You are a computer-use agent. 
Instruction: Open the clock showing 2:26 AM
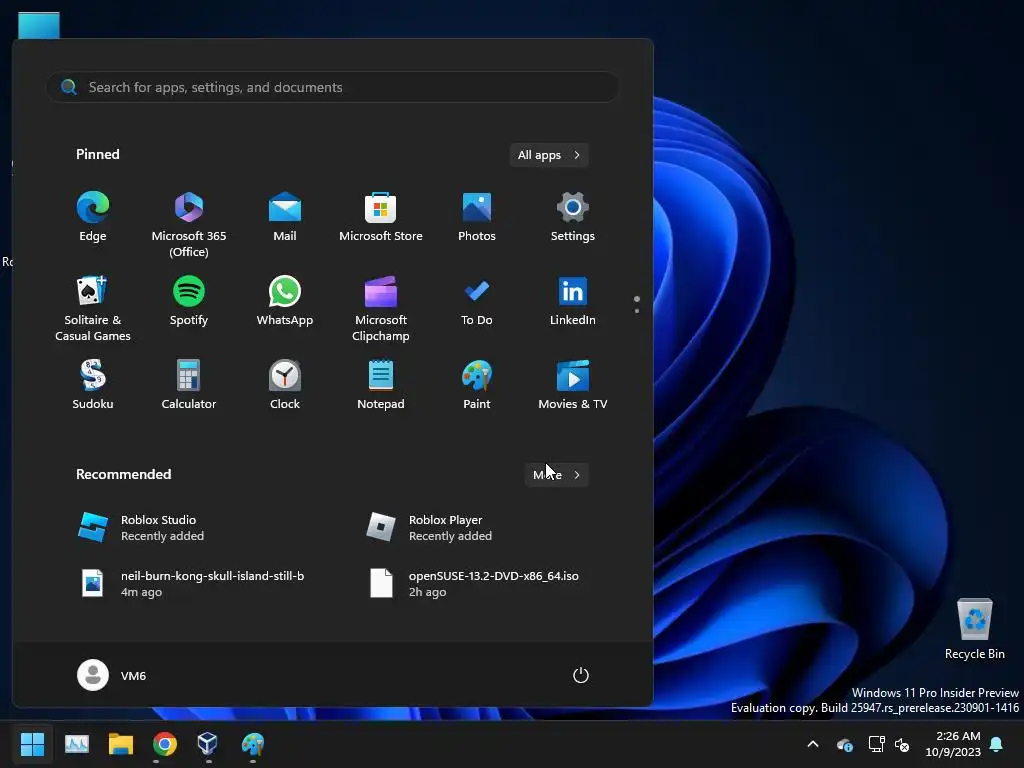click(x=953, y=744)
